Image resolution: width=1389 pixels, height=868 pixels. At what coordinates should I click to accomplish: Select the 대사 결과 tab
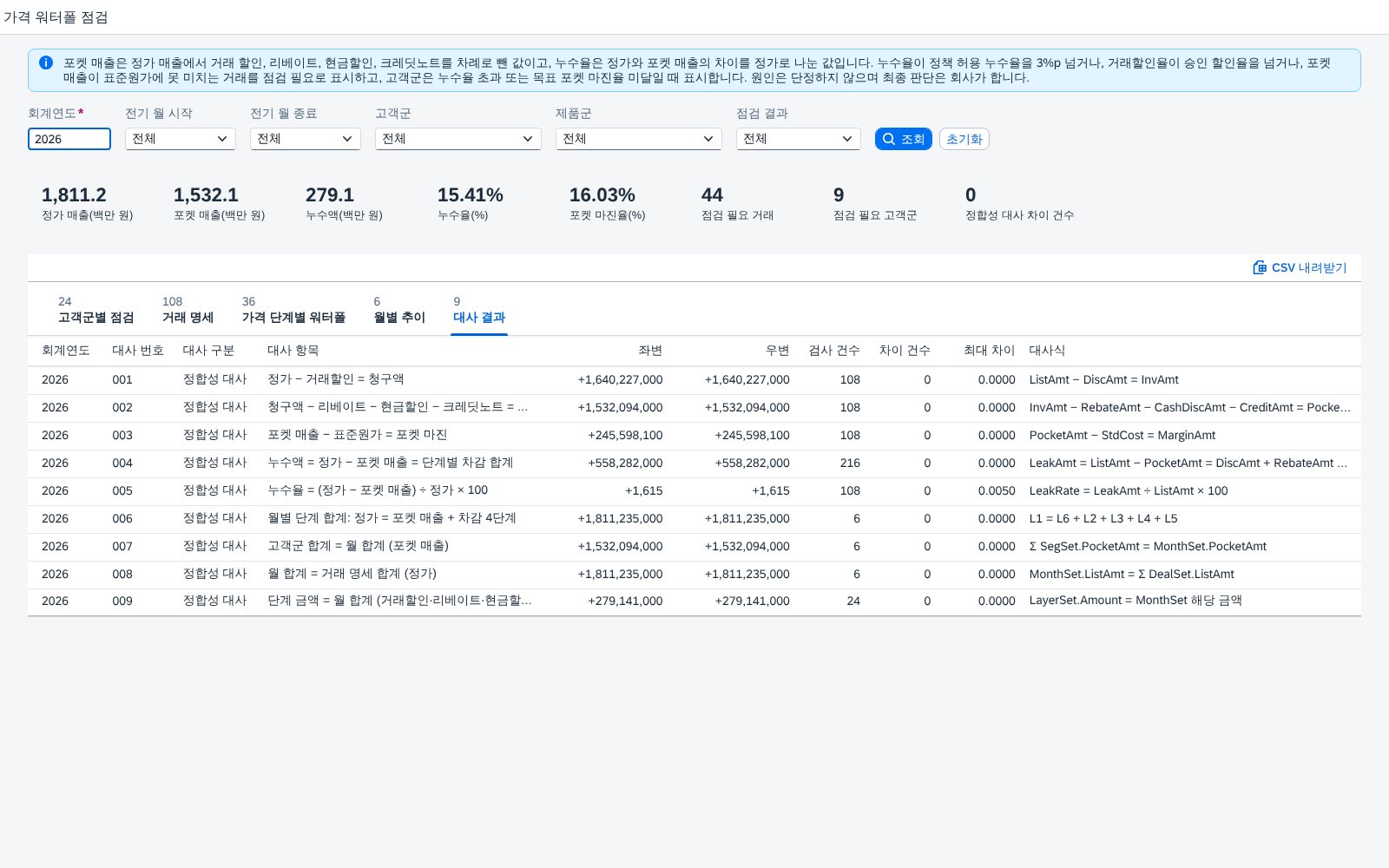coord(479,310)
